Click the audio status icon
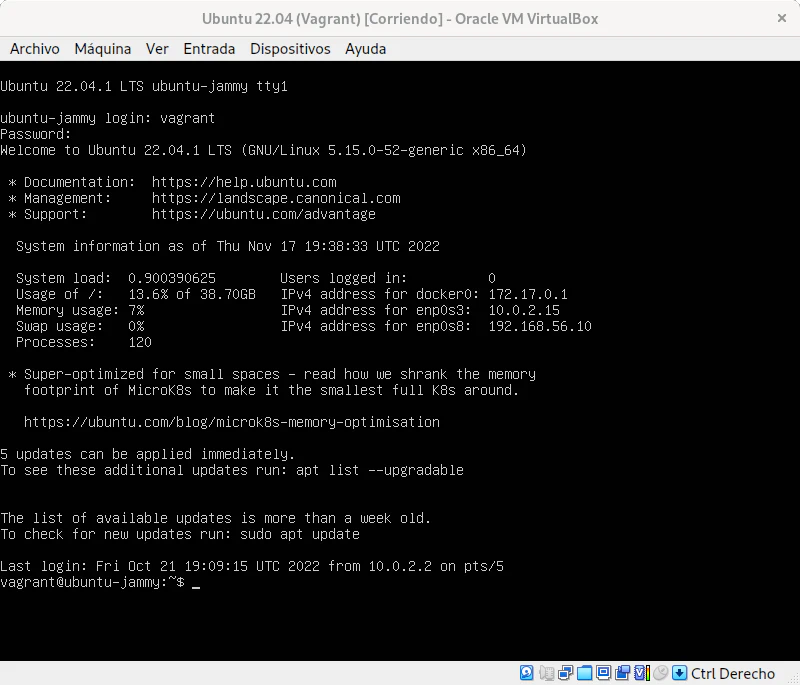Image resolution: width=800 pixels, height=685 pixels. (546, 673)
